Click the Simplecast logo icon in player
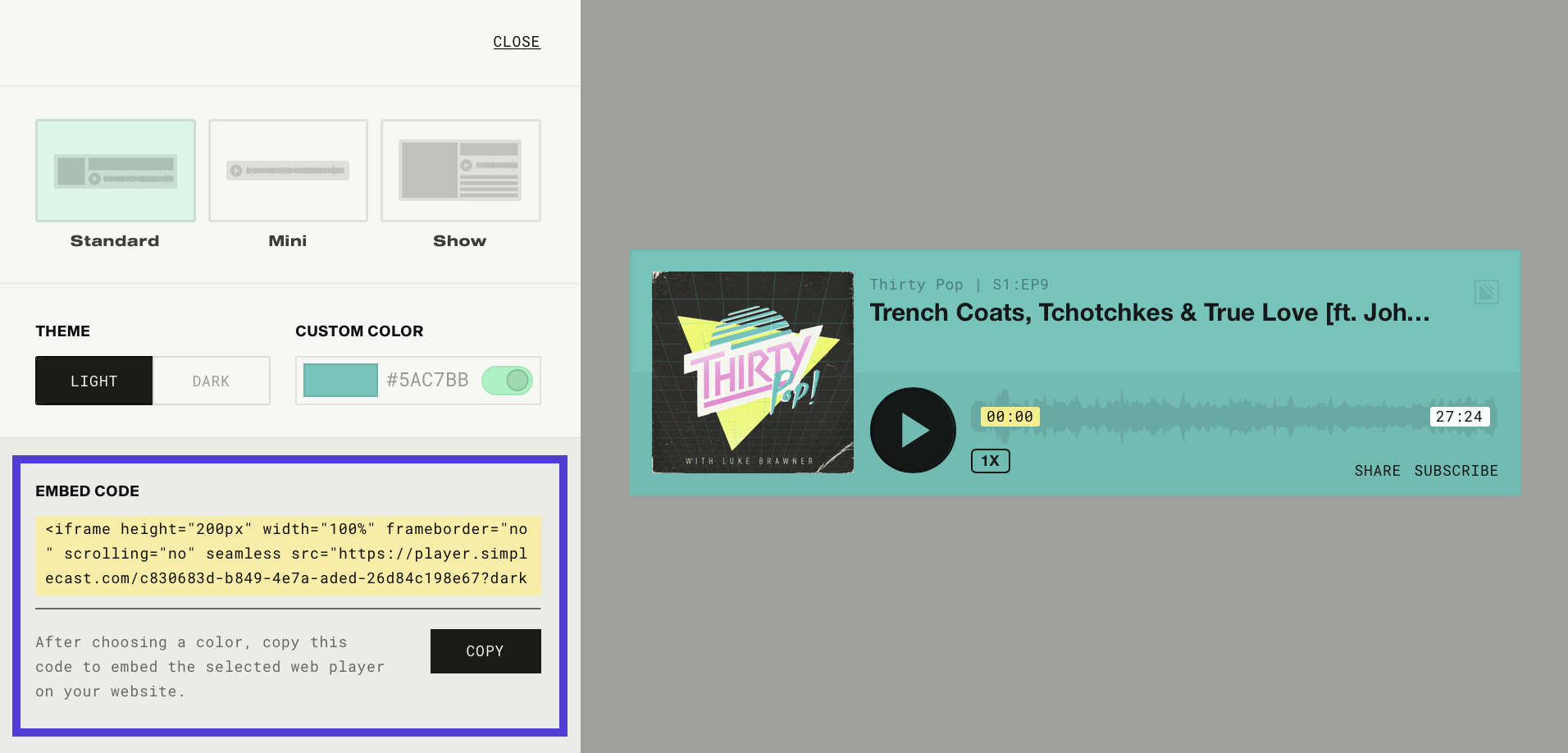The width and height of the screenshot is (1568, 753). coord(1486,292)
